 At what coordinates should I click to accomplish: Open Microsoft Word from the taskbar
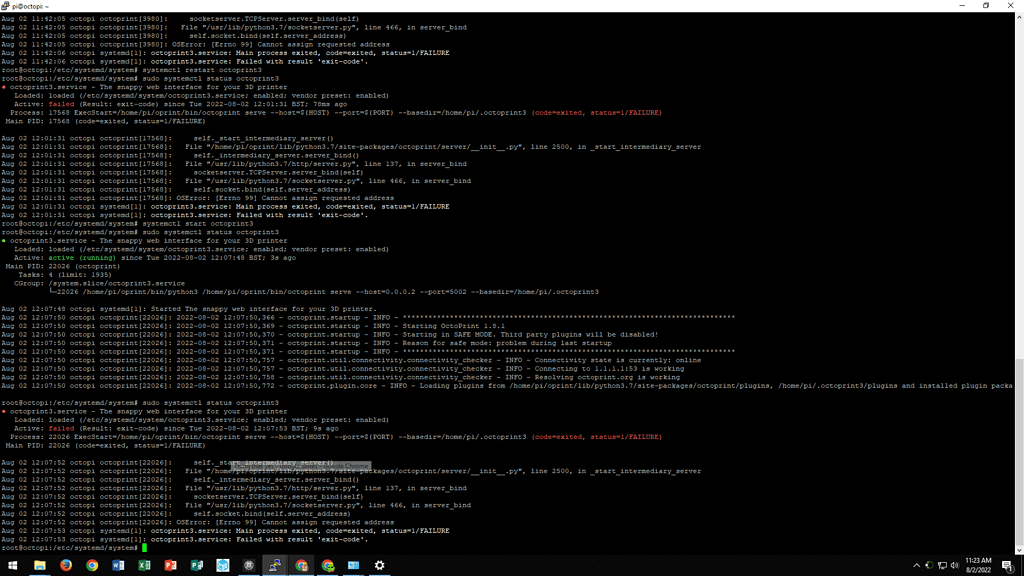pyautogui.click(x=118, y=565)
